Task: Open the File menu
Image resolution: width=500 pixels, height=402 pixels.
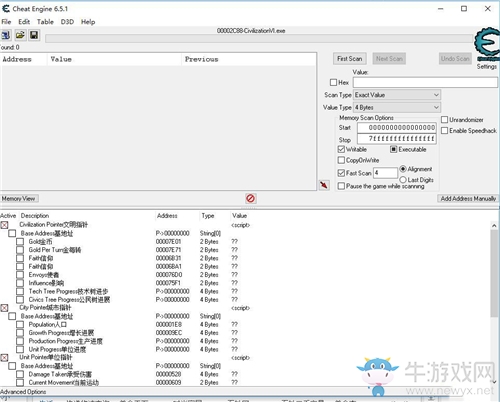Action: coord(6,22)
